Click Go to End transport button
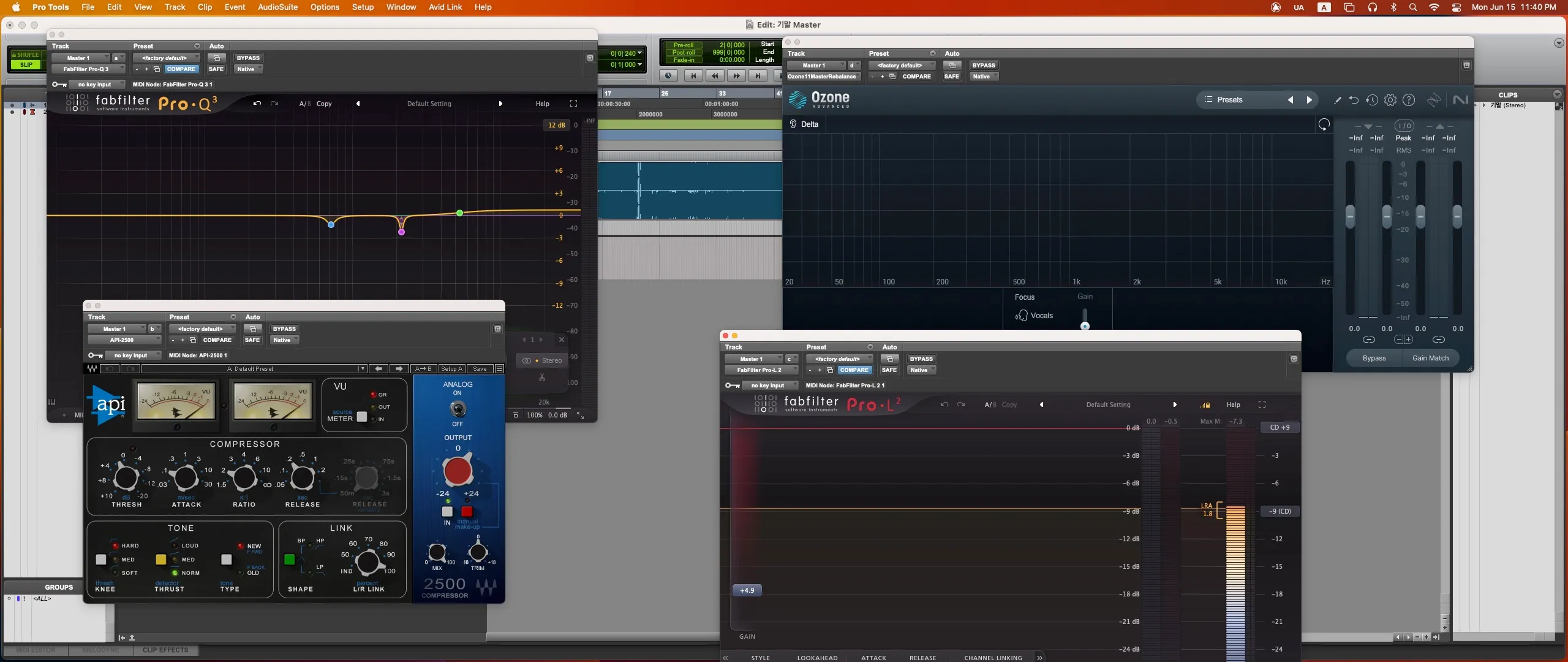 758,75
